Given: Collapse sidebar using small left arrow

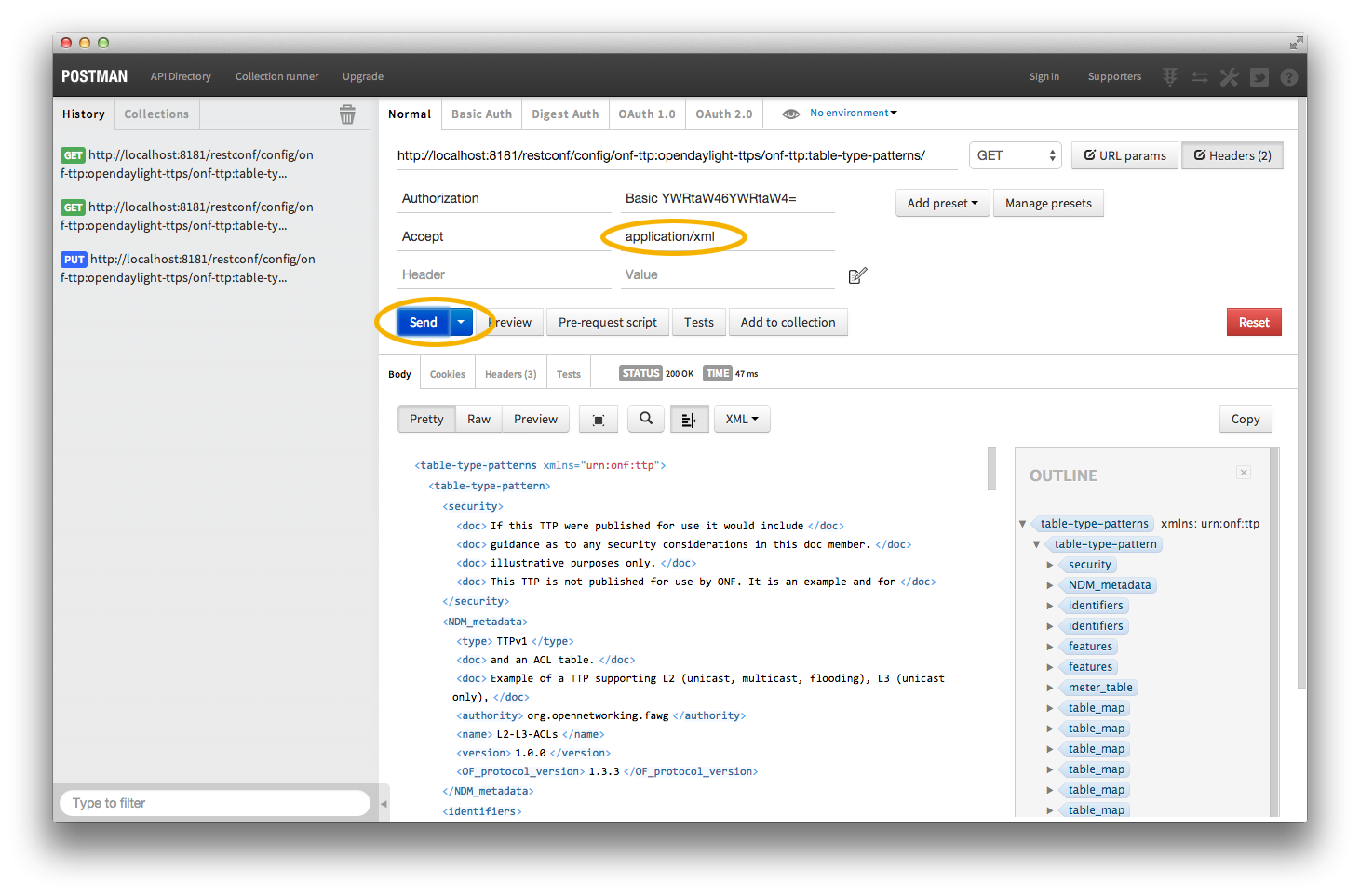Looking at the screenshot, I should [x=384, y=804].
